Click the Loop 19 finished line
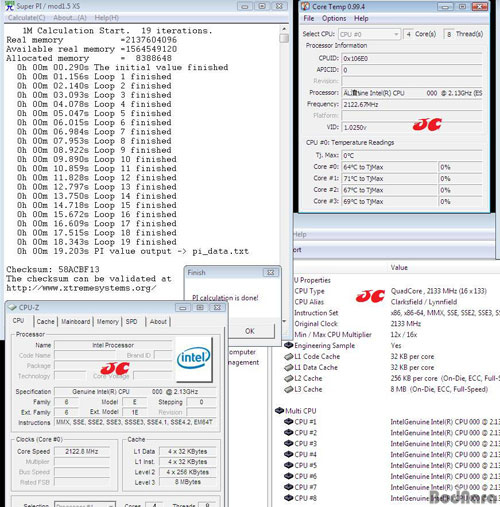Screen dimensions: 500x507 coord(97,242)
